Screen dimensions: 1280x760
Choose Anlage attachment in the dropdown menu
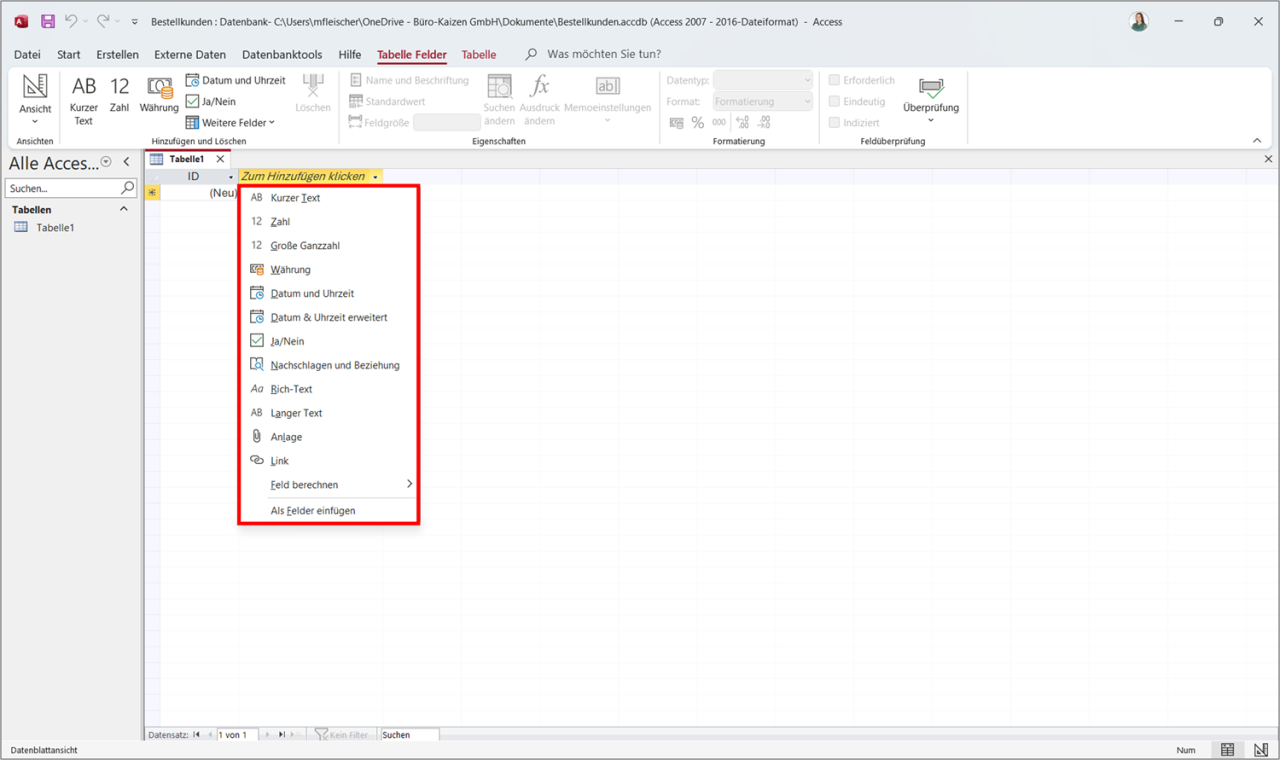(329, 437)
